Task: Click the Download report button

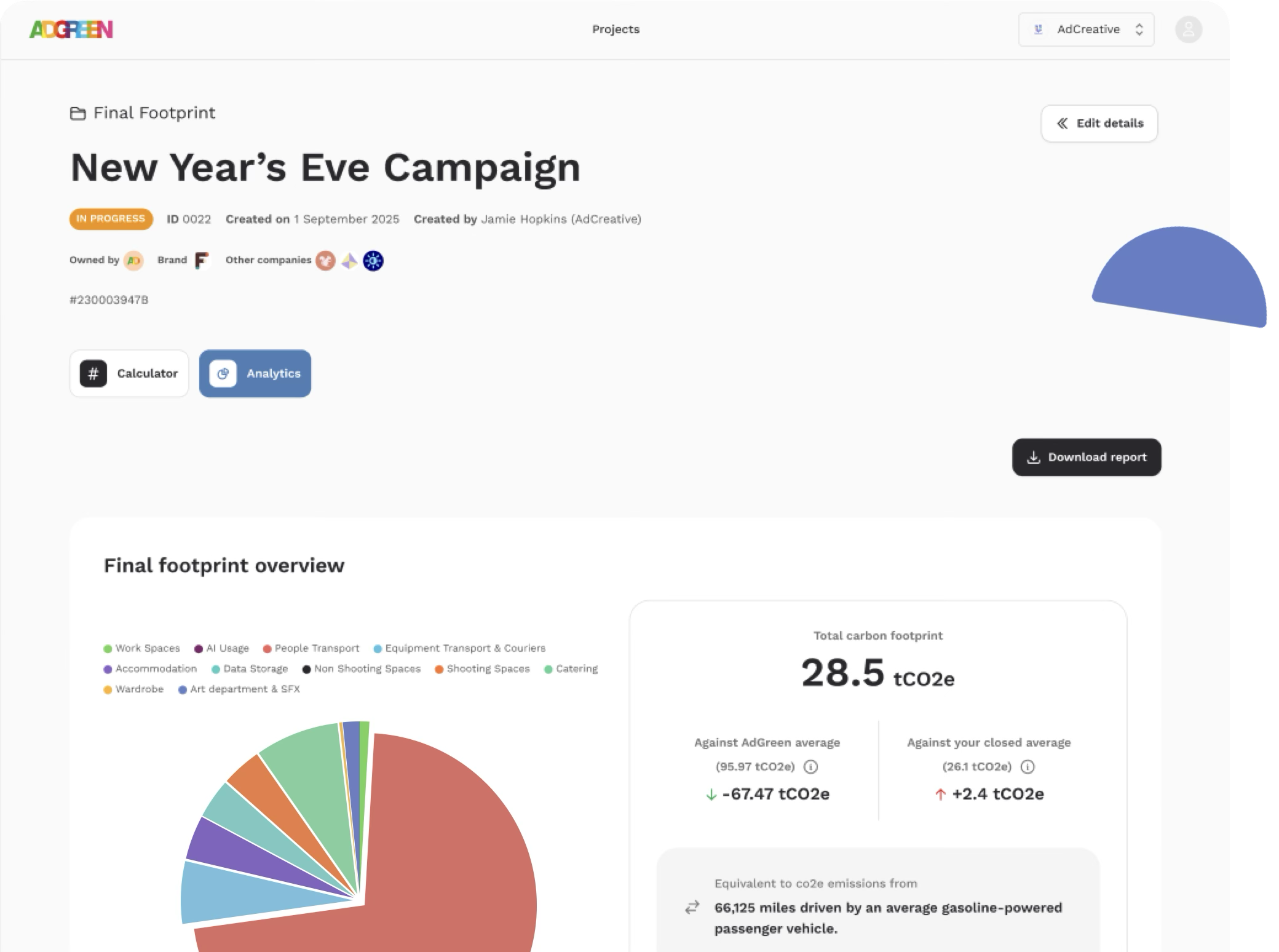Action: [x=1087, y=457]
